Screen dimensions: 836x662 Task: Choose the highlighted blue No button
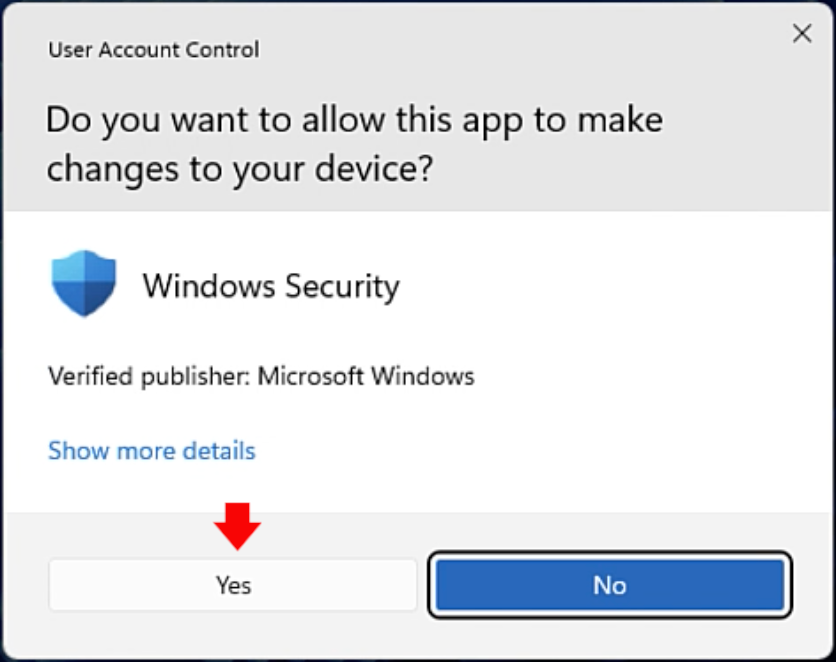[x=610, y=585]
